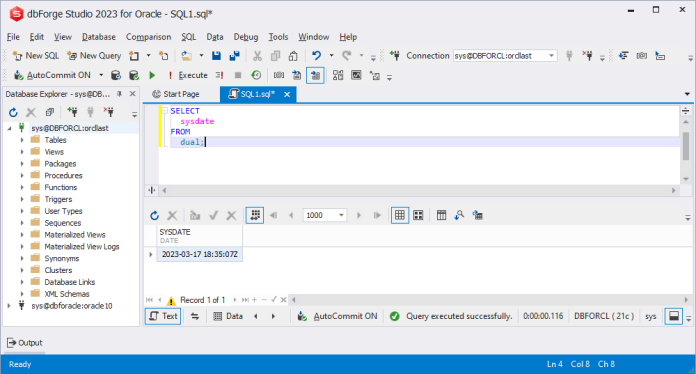Toggle AutoCommit ON in toolbar

click(x=52, y=75)
